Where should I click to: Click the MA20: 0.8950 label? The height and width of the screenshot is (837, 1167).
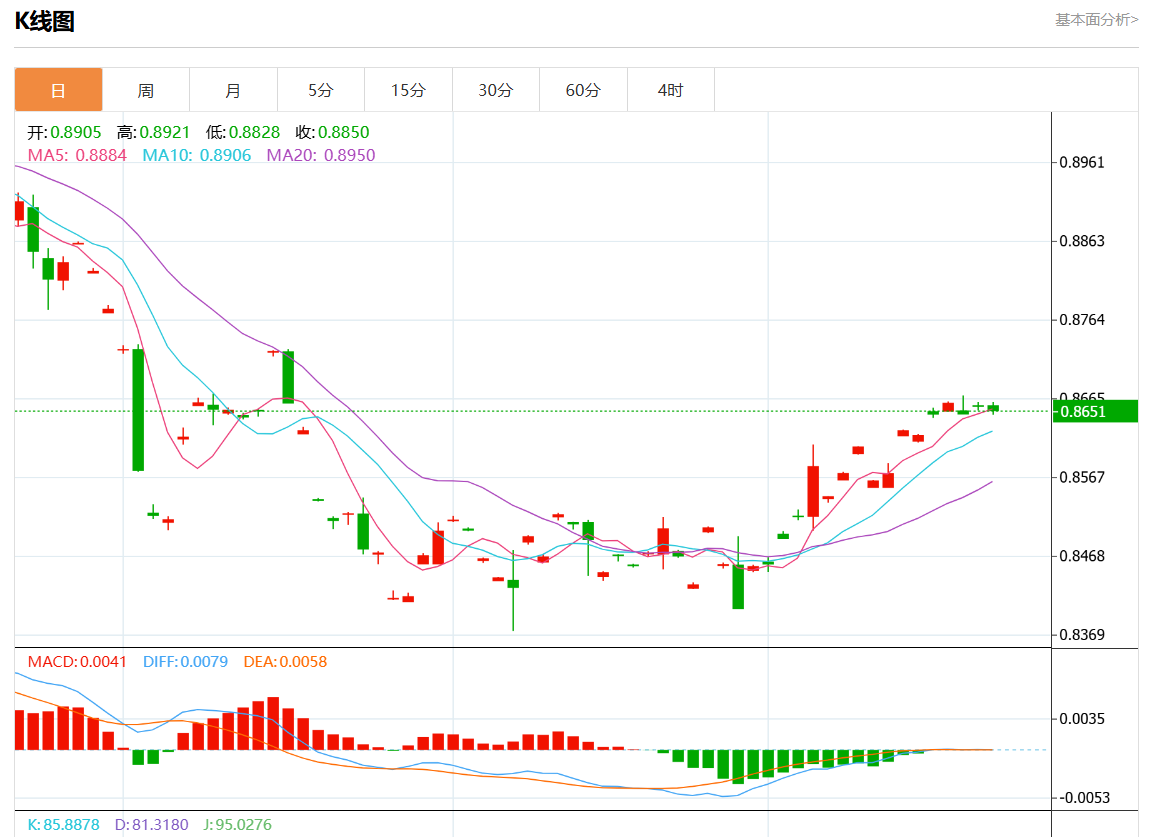[x=321, y=155]
